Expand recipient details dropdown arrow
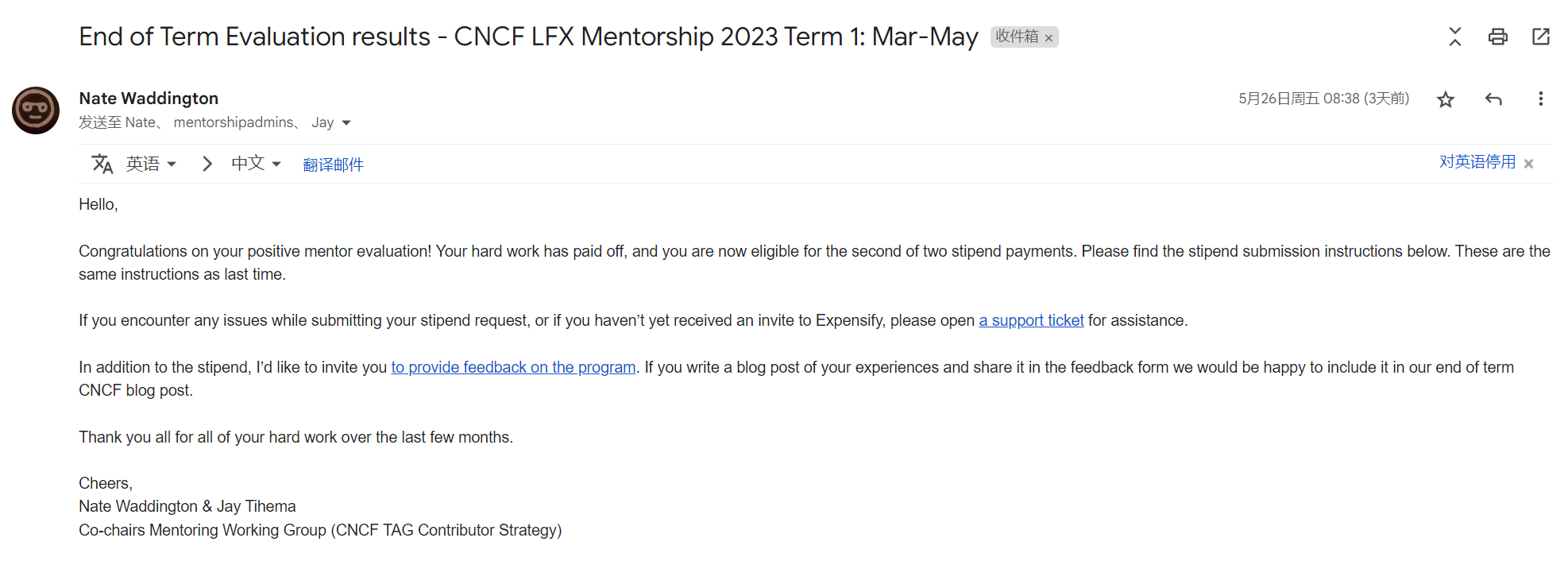 pos(346,123)
